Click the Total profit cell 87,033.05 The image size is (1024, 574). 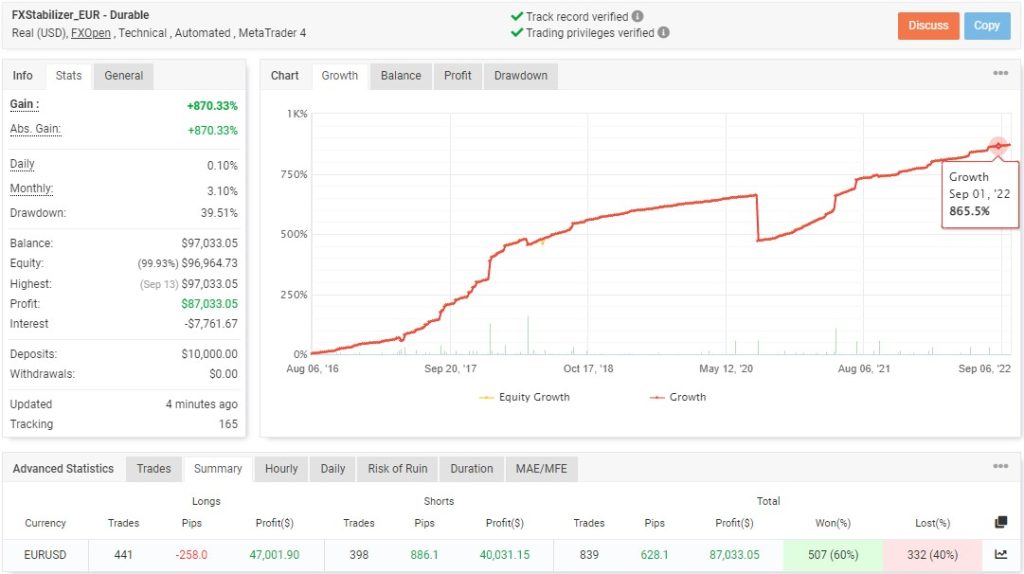click(x=735, y=555)
